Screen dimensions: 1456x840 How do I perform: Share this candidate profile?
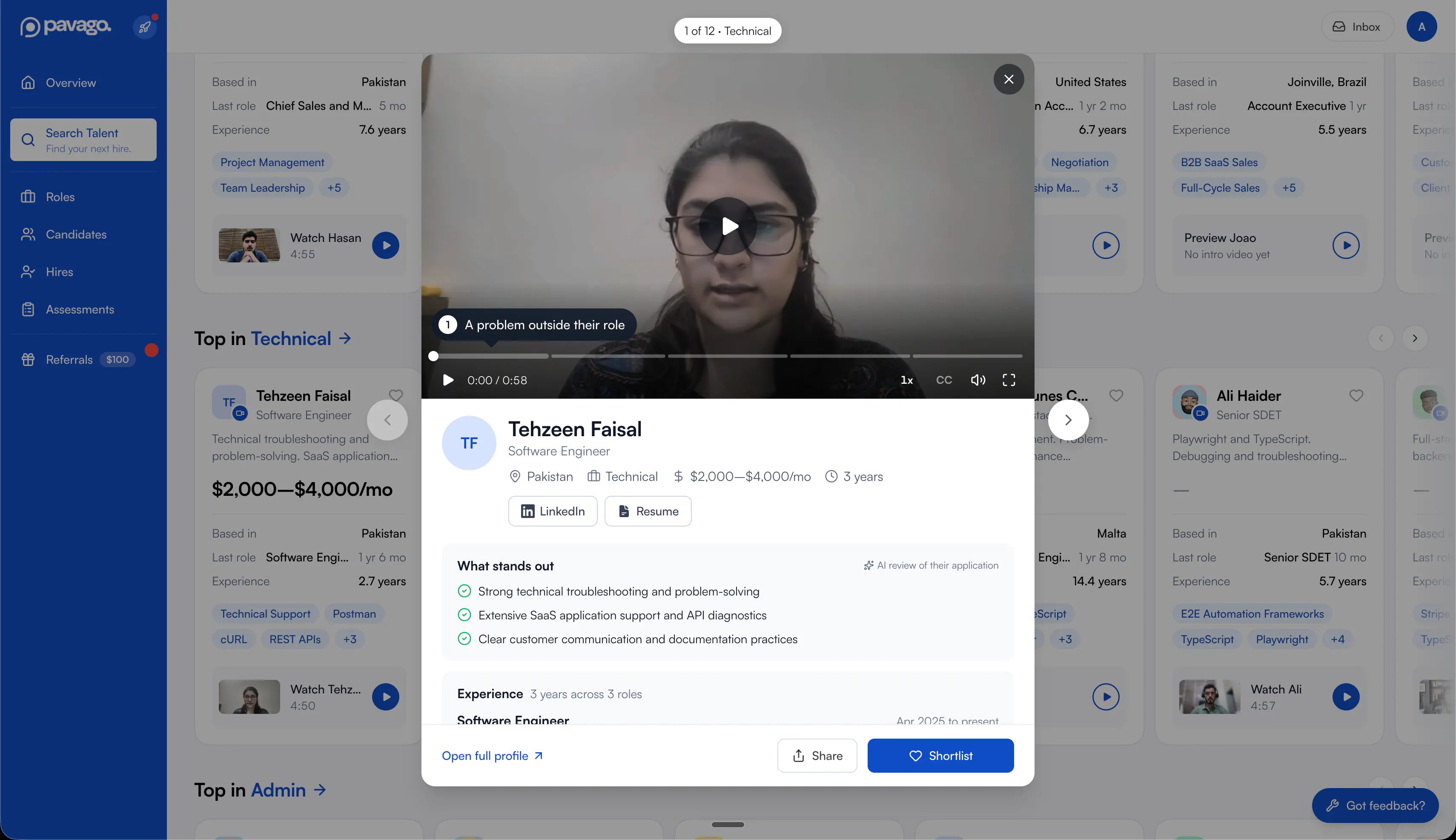pos(817,756)
